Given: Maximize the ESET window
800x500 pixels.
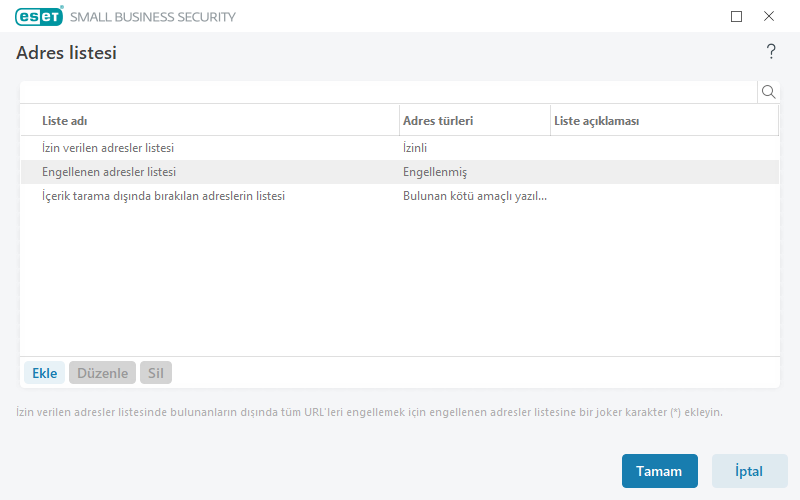Looking at the screenshot, I should [737, 16].
